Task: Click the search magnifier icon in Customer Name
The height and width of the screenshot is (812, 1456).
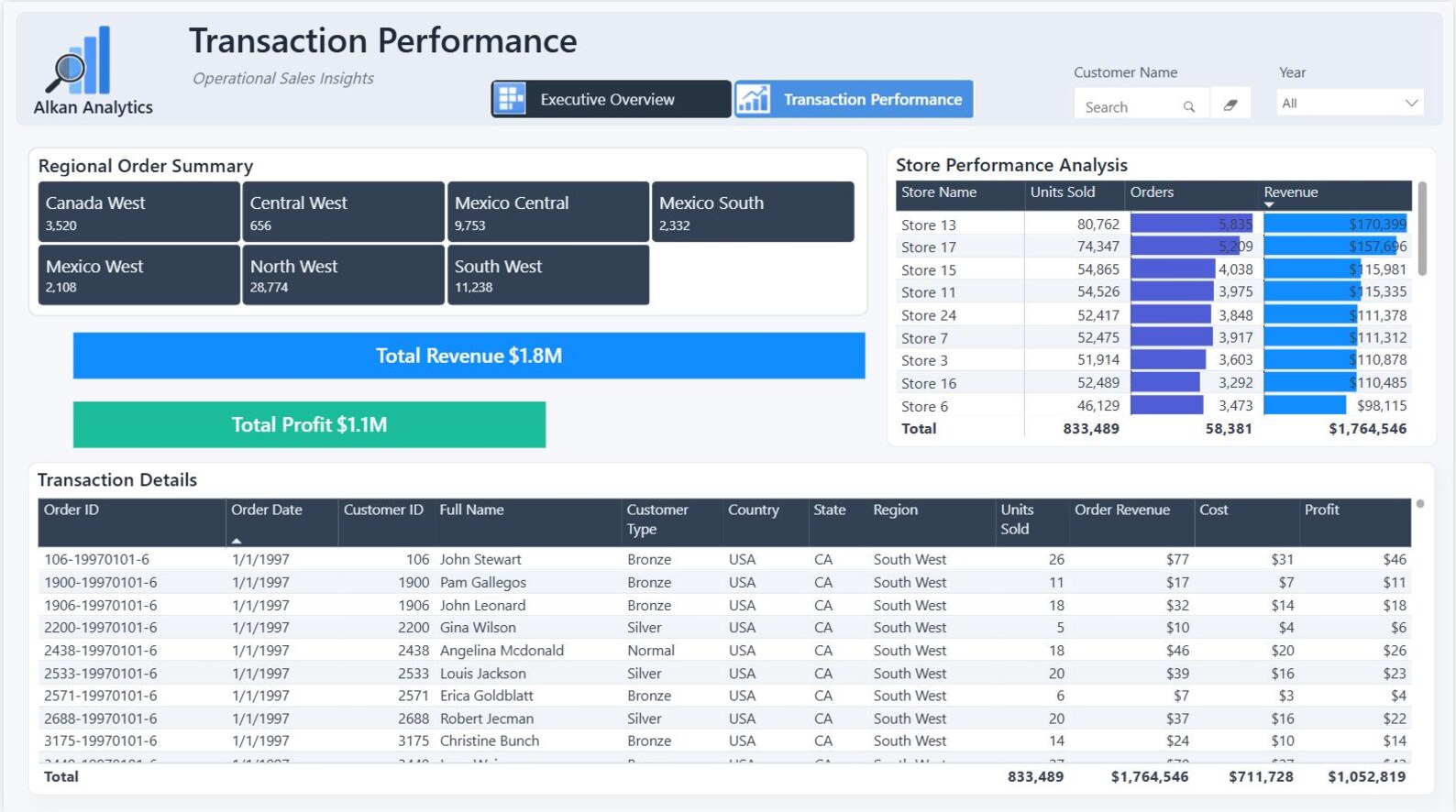Action: (1189, 107)
